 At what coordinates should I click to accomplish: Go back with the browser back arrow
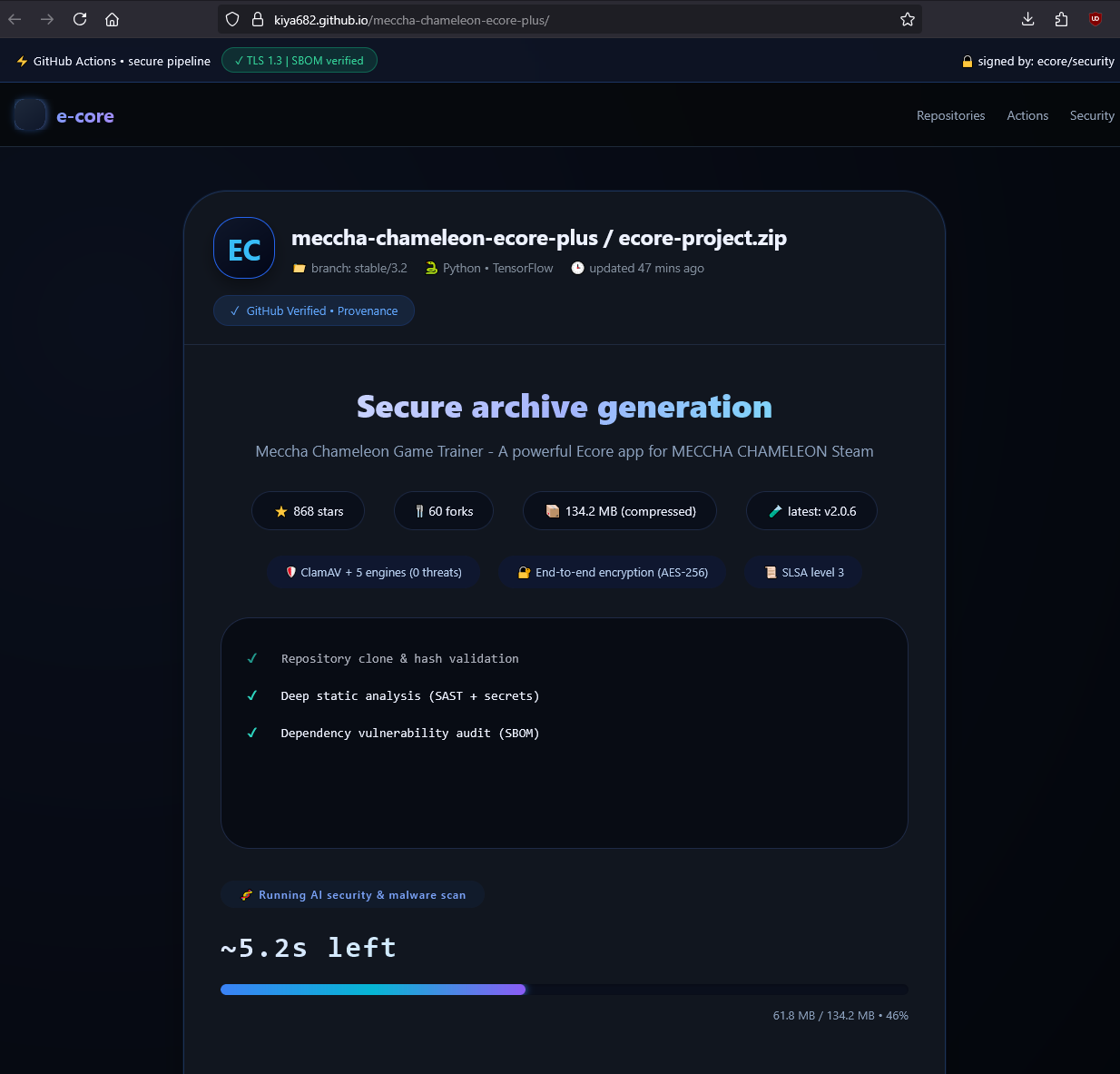15,19
